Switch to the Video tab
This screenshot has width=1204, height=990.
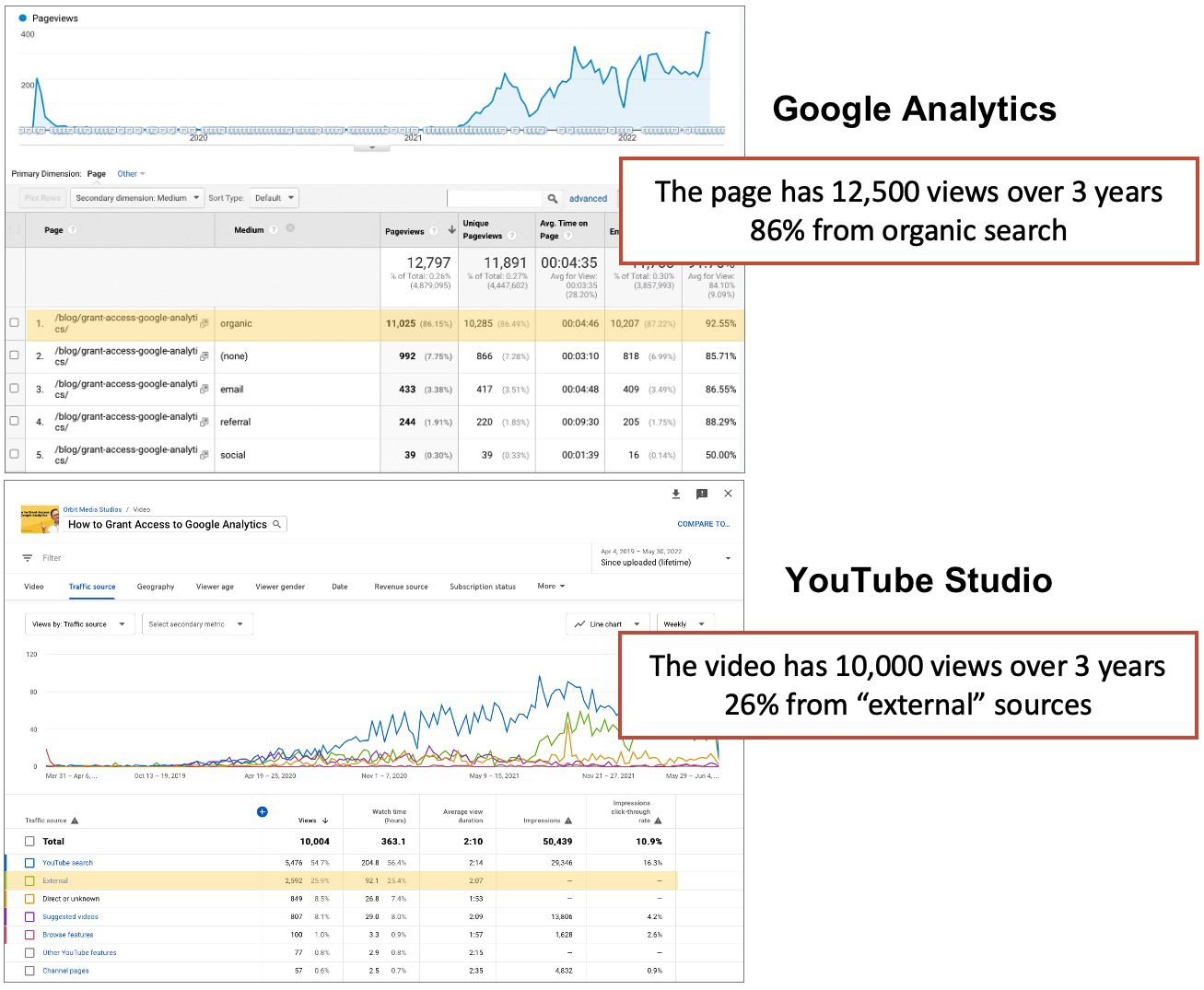34,587
